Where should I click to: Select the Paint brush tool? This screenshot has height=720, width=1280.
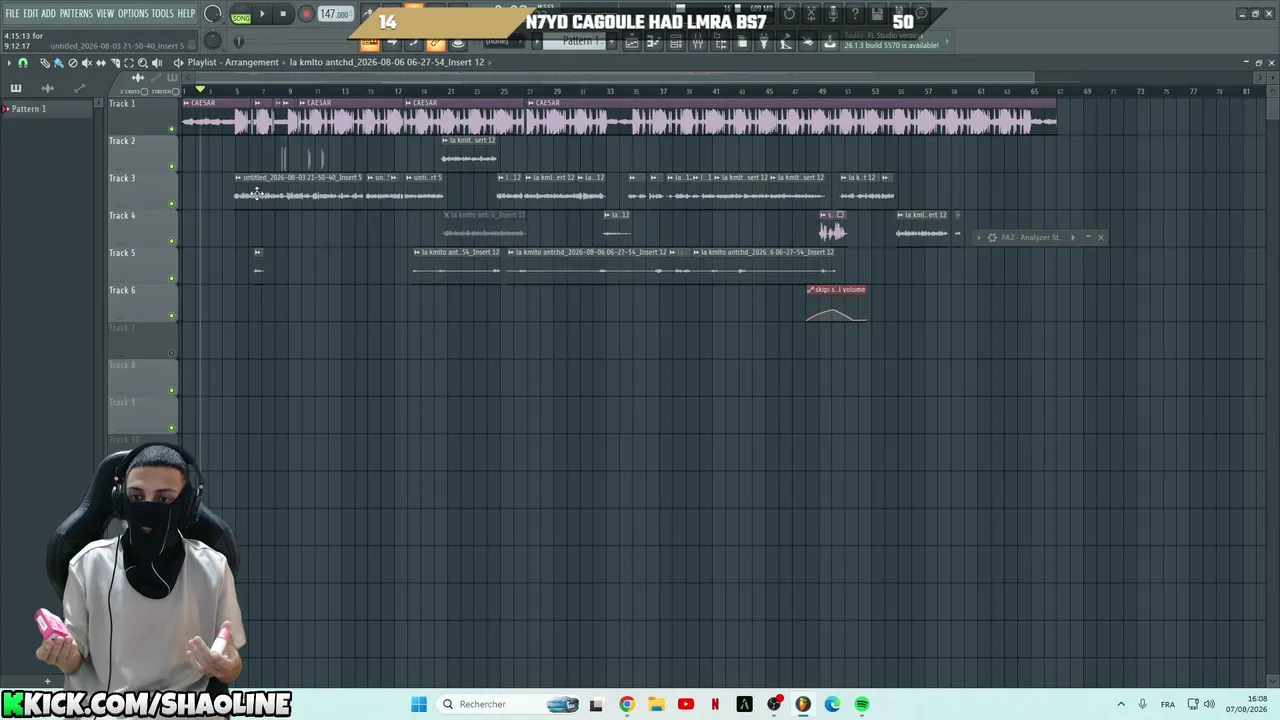(x=59, y=62)
